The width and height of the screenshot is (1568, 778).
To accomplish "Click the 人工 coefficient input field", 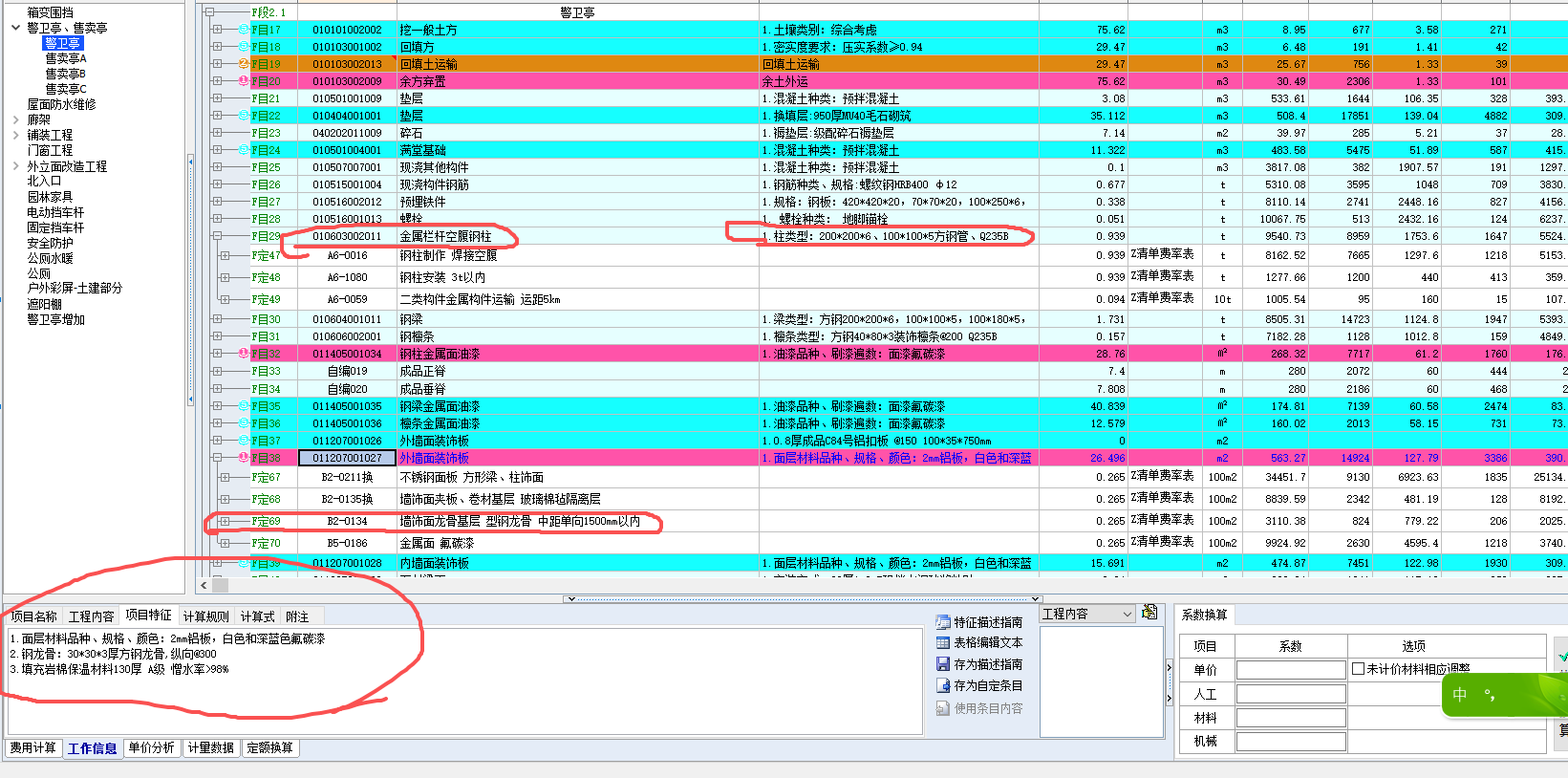I will [x=1290, y=694].
